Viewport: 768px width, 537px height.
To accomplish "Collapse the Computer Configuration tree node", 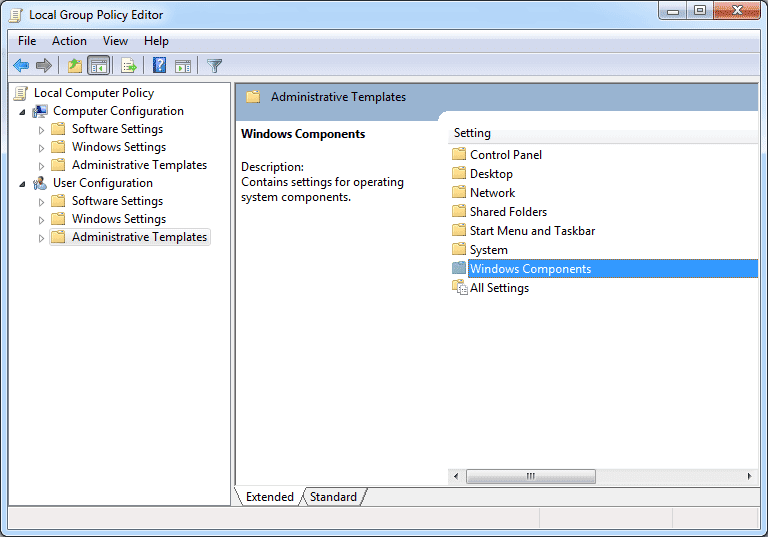I will pyautogui.click(x=22, y=112).
